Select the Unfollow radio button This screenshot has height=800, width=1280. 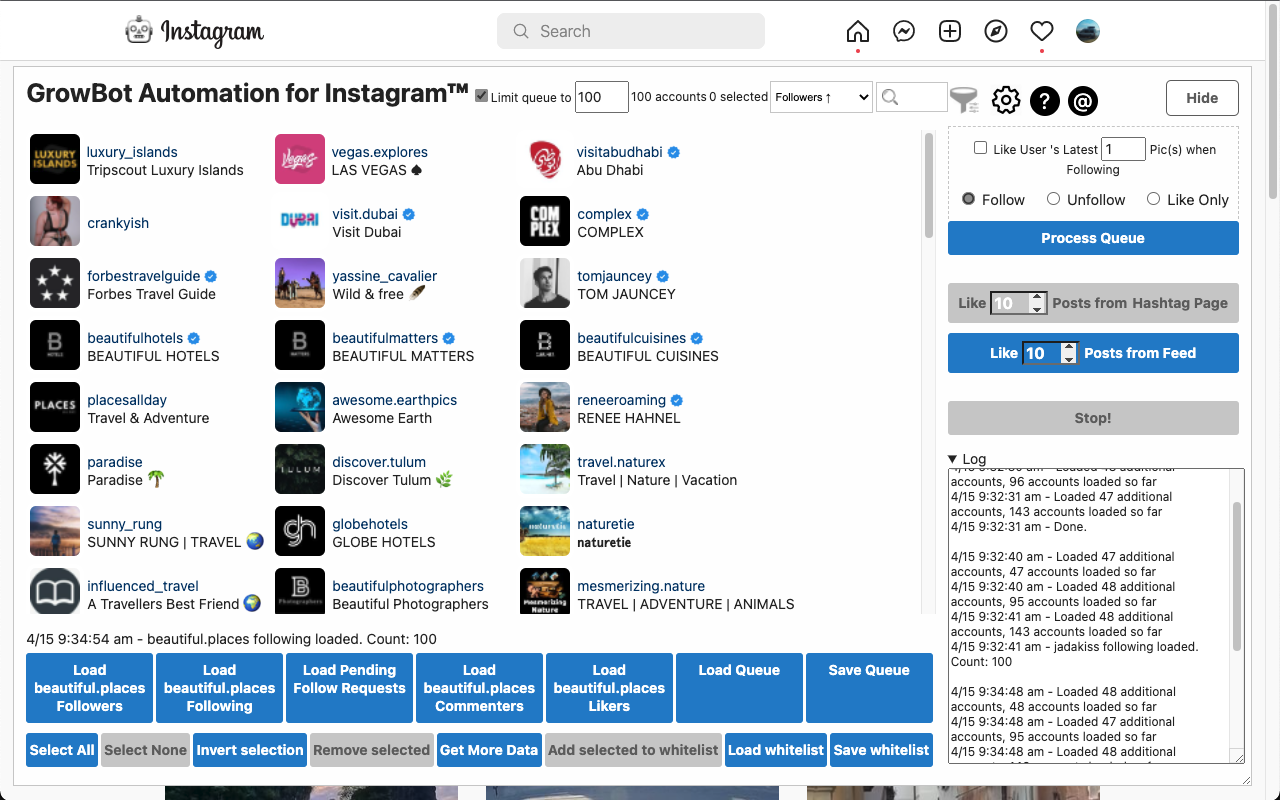coord(1053,199)
